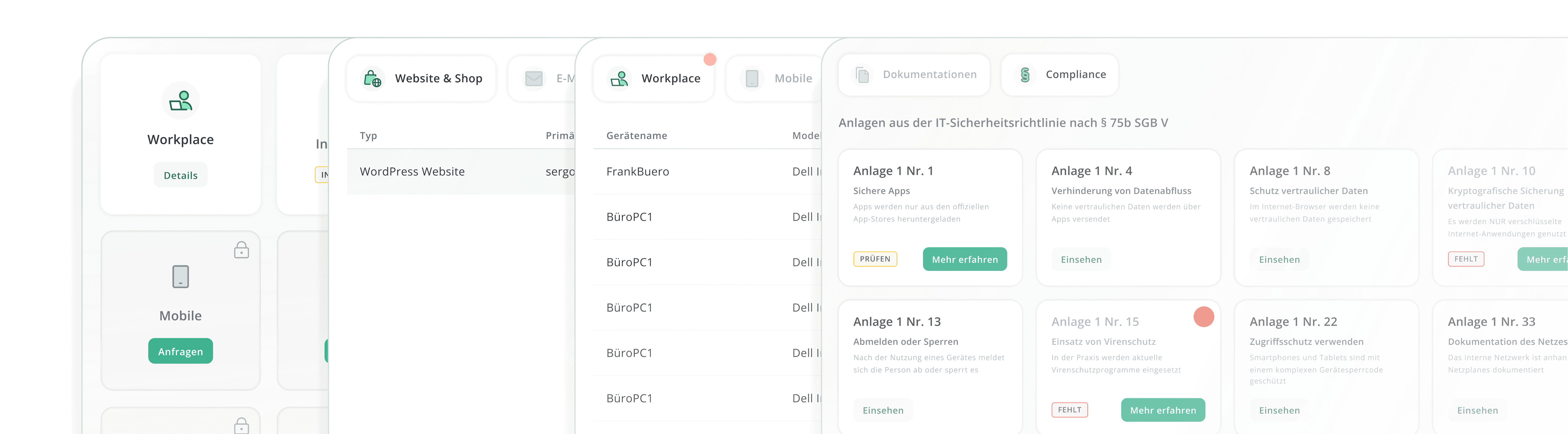This screenshot has width=1568, height=434.
Task: Click Einsehen on Anlage 1 Nr. 33
Action: click(x=1478, y=410)
